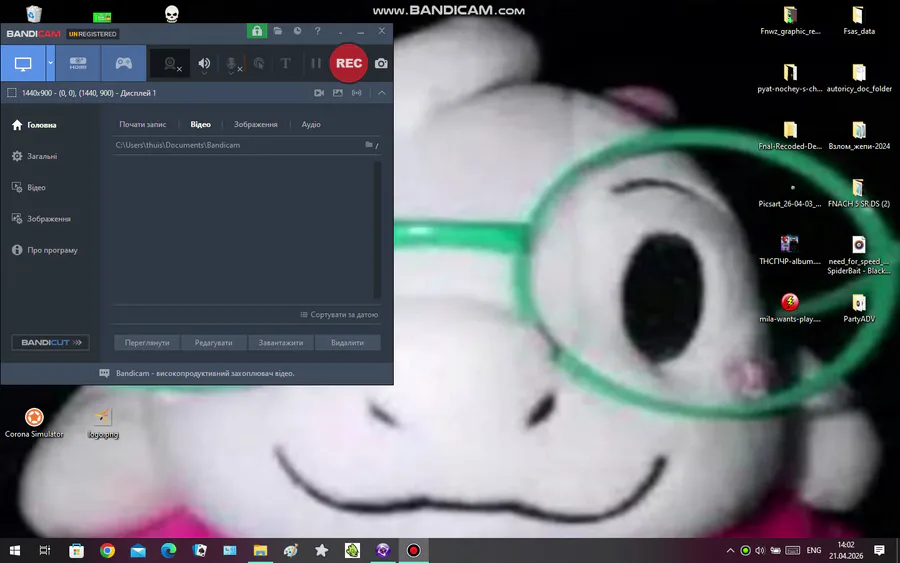
Task: Click the speech bubble icon in Bandicam footer
Action: [104, 373]
